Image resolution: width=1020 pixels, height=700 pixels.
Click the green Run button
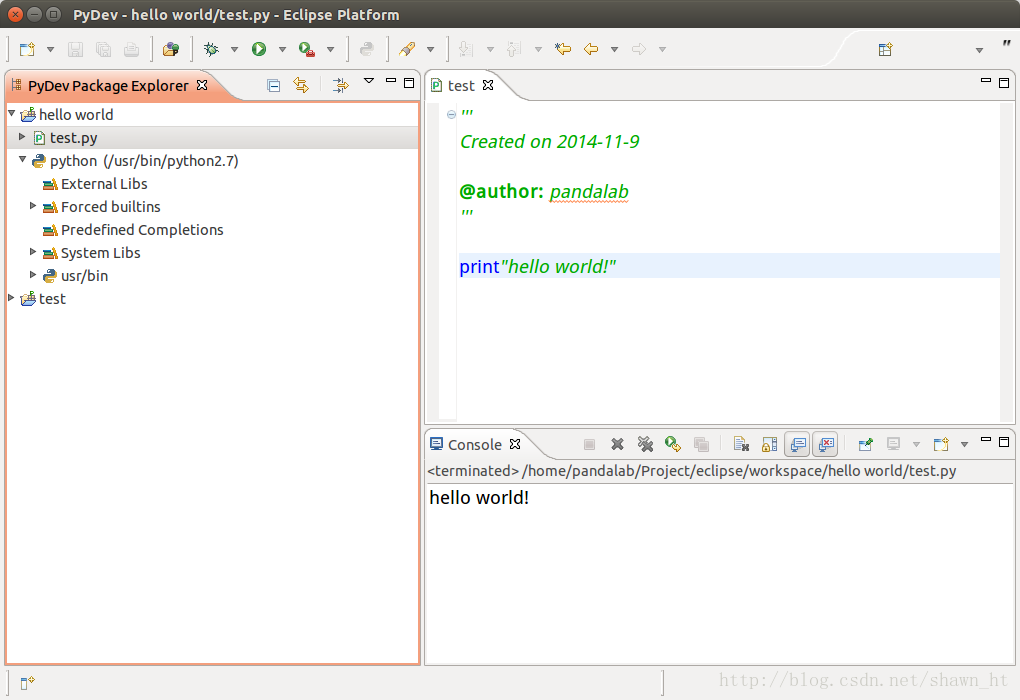[259, 49]
